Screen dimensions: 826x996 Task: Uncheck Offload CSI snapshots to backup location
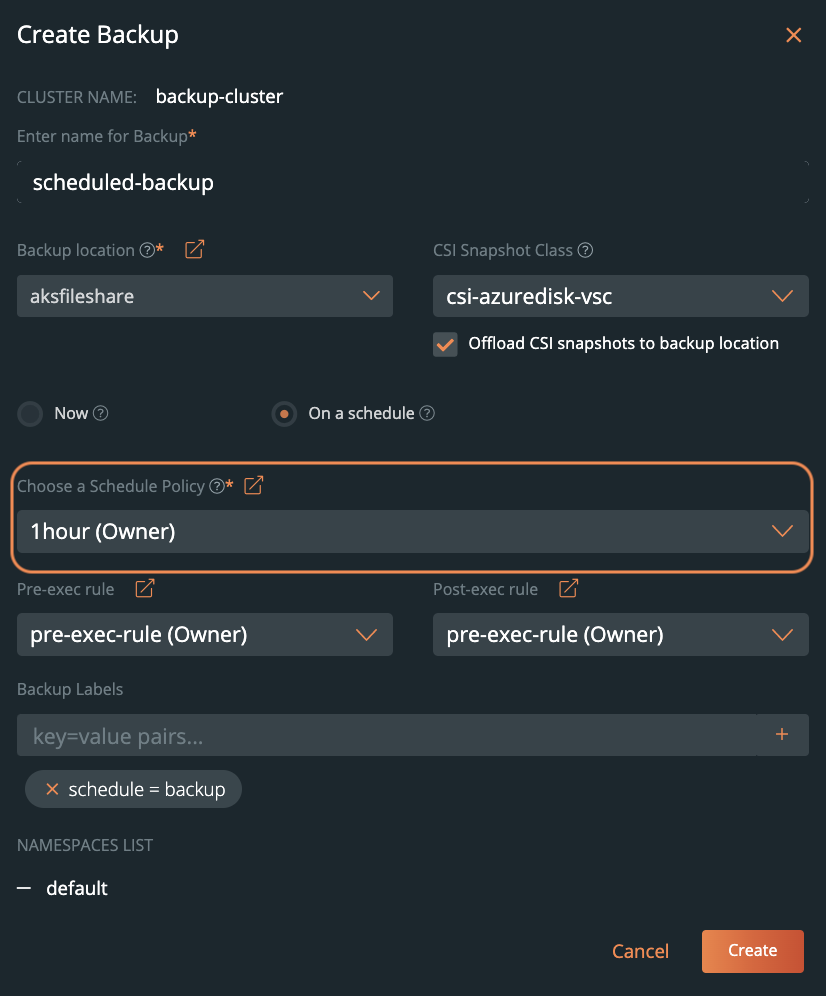pyautogui.click(x=445, y=344)
